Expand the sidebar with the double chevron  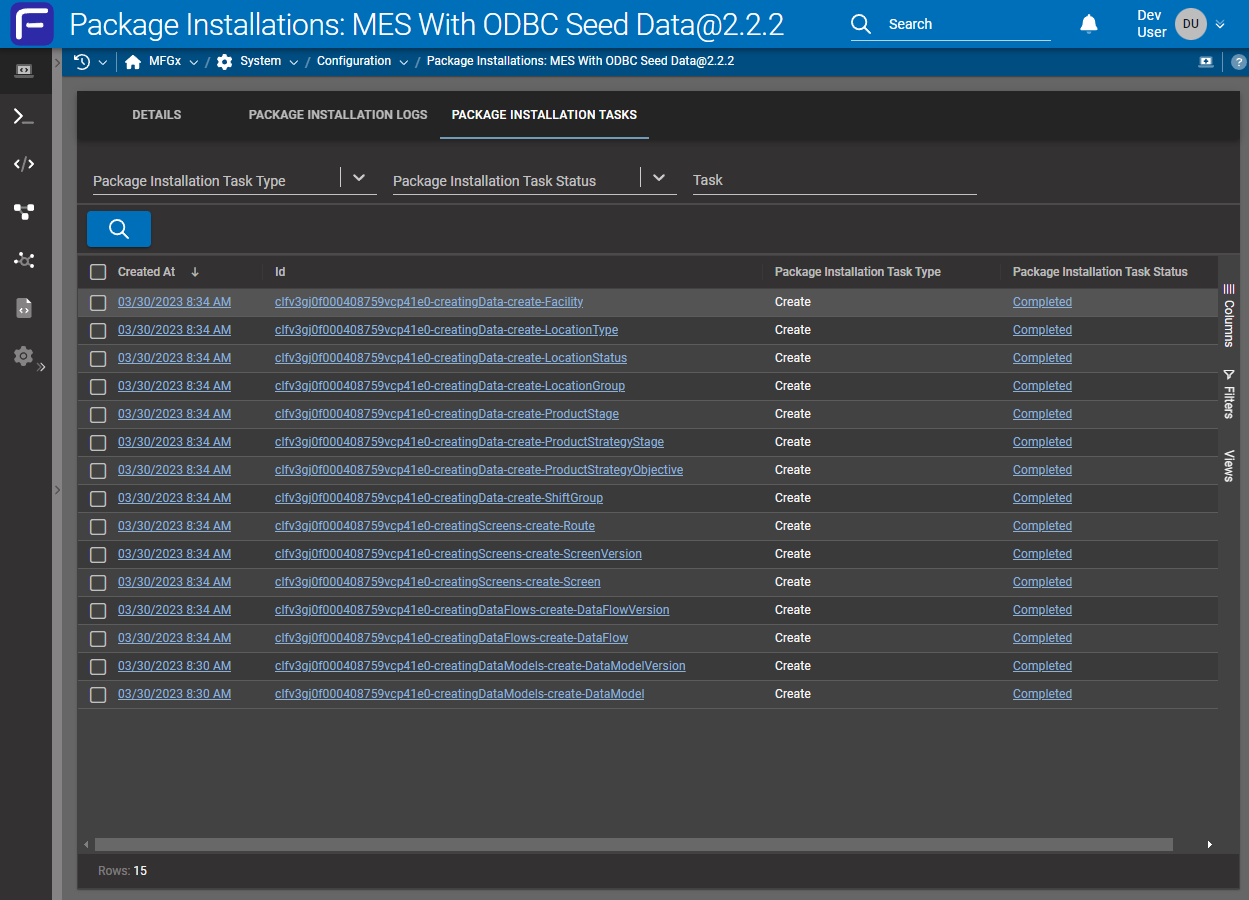[42, 367]
